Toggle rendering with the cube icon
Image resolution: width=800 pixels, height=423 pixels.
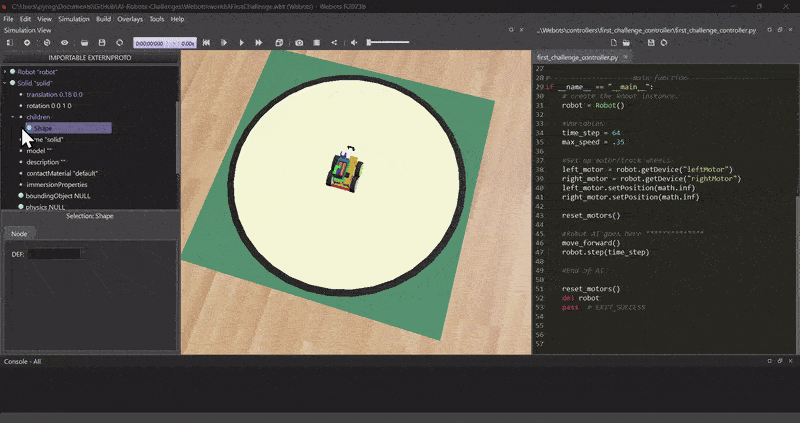[x=279, y=43]
